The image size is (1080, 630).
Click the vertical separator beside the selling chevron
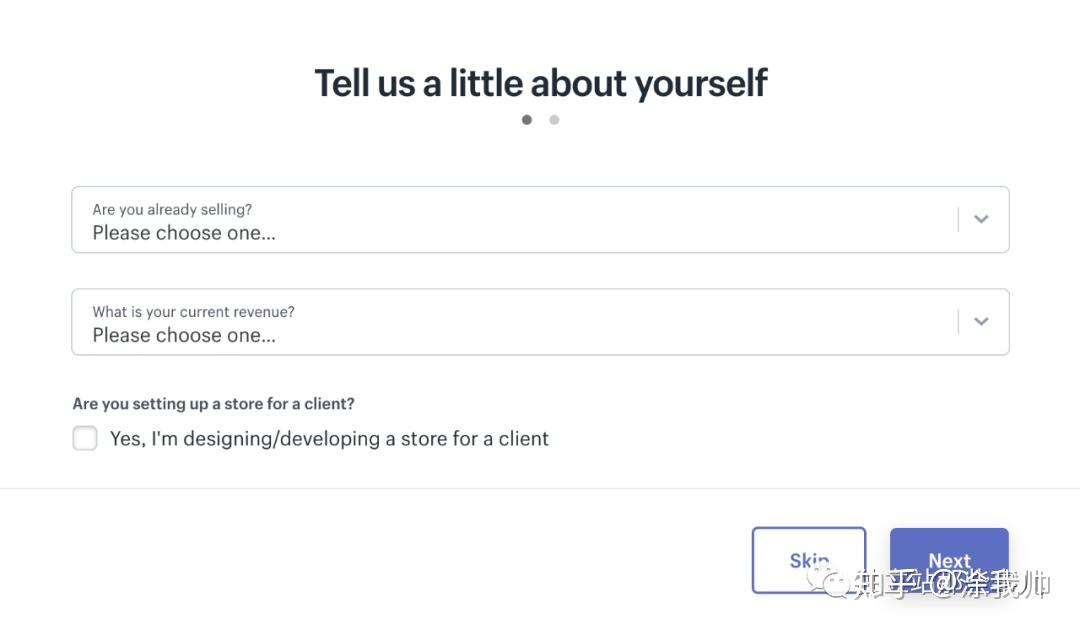click(x=958, y=220)
